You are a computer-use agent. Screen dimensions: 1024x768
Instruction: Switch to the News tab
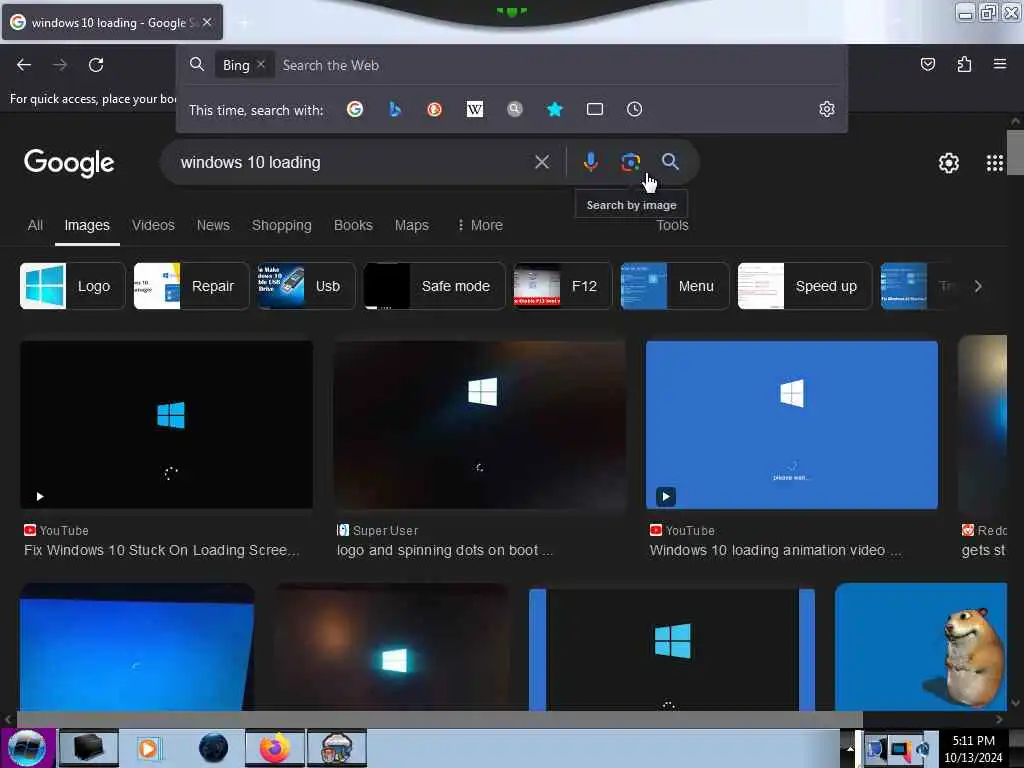213,225
